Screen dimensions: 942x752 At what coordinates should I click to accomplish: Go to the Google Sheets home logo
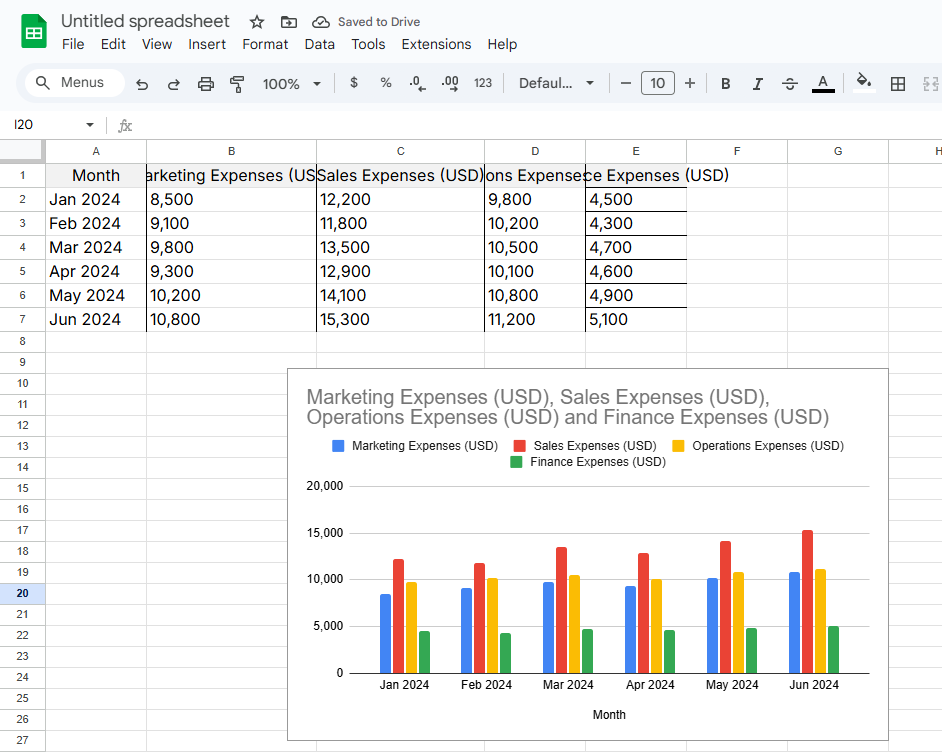(35, 32)
